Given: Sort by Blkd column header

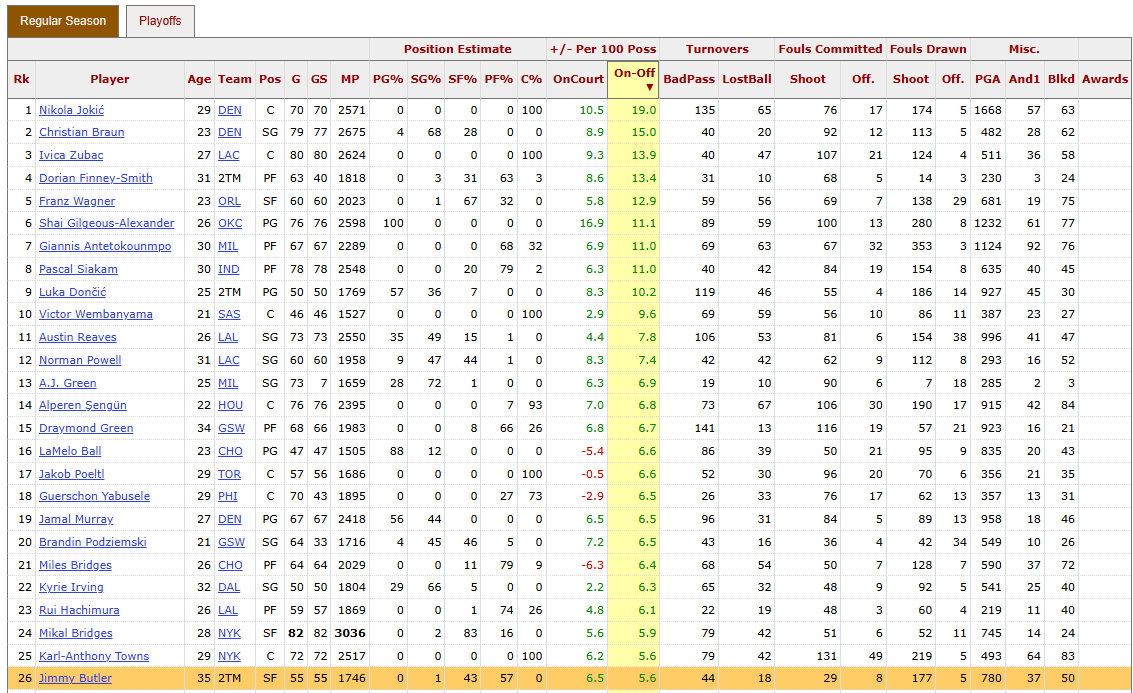Looking at the screenshot, I should click(x=1061, y=79).
